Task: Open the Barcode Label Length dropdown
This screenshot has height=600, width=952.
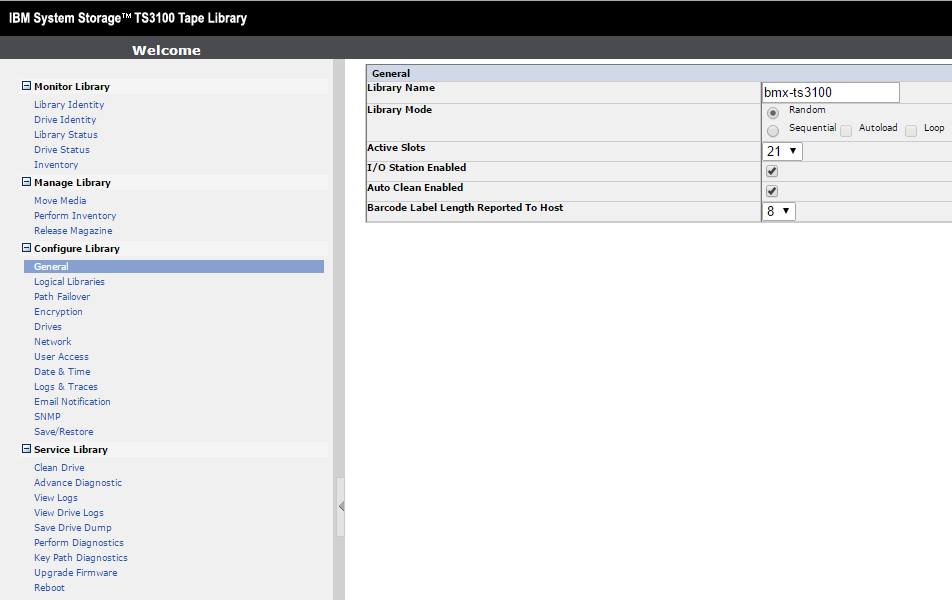Action: (x=778, y=211)
